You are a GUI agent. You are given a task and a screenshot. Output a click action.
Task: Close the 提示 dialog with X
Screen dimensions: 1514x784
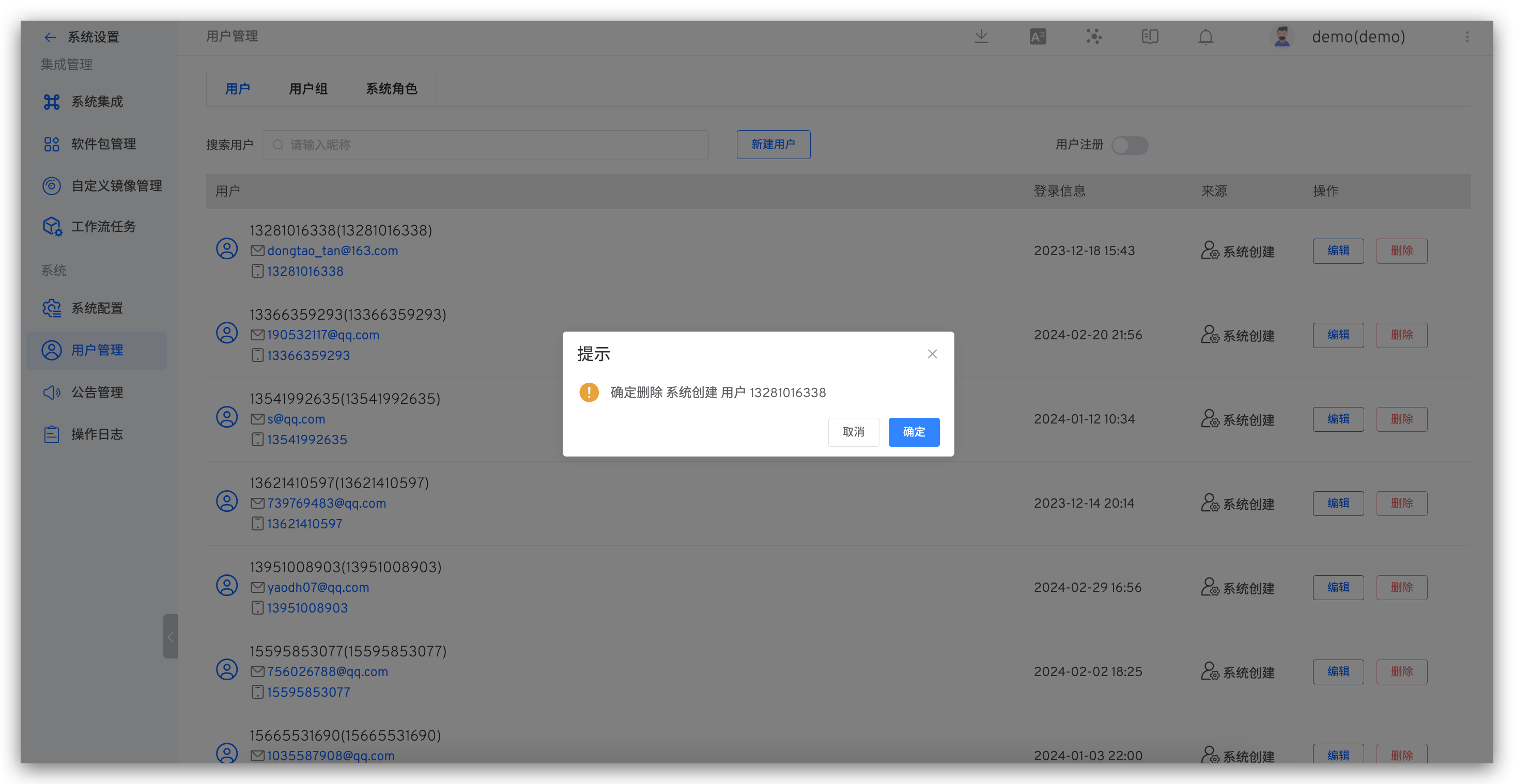click(x=932, y=354)
